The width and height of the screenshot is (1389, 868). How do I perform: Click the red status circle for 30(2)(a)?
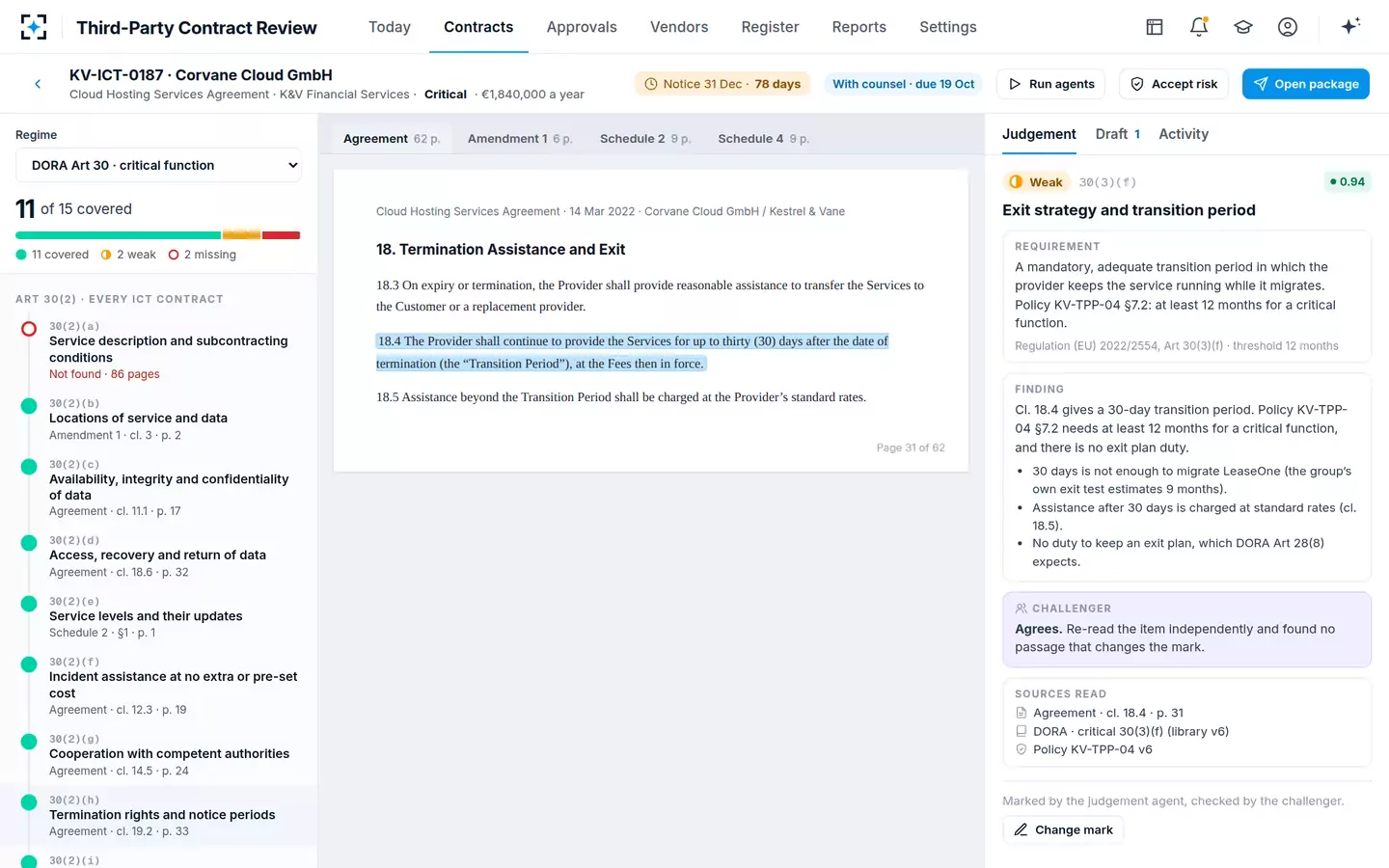(29, 329)
